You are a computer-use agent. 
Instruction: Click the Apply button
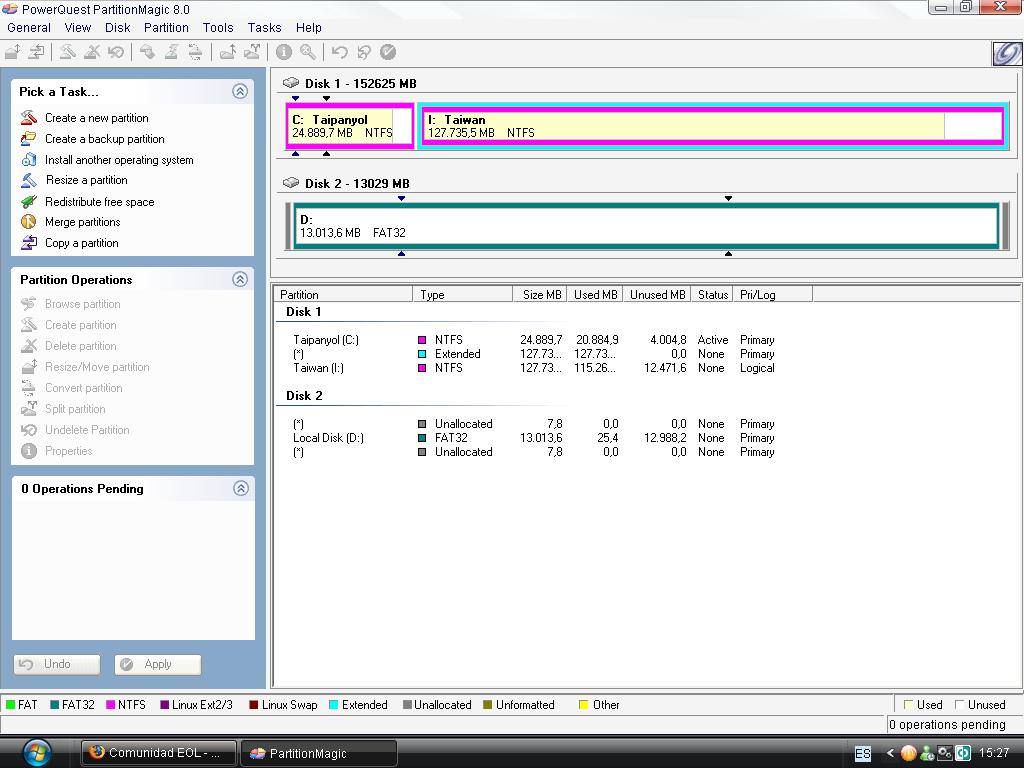click(157, 664)
